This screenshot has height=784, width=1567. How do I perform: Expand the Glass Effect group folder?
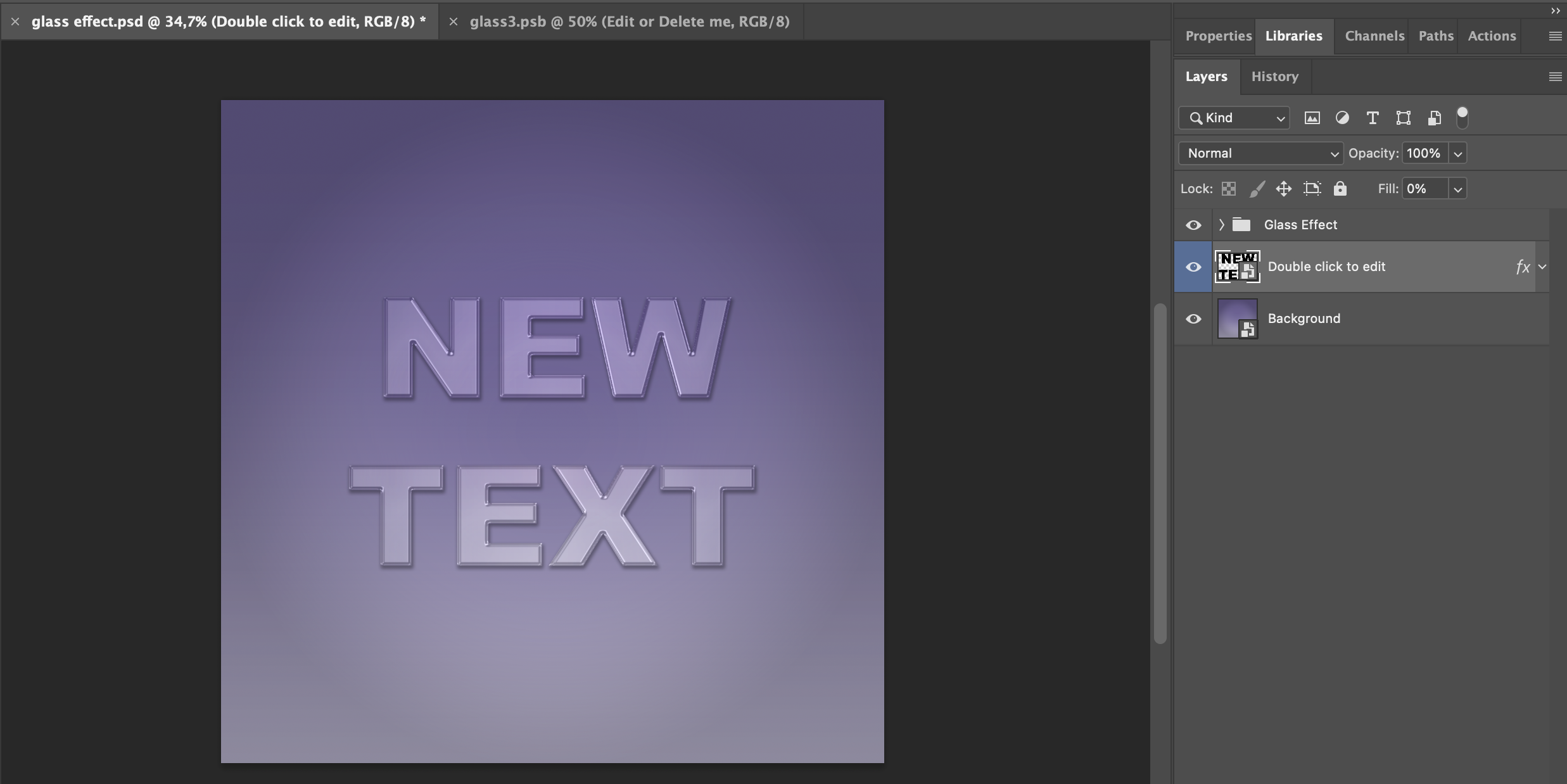pyautogui.click(x=1221, y=225)
